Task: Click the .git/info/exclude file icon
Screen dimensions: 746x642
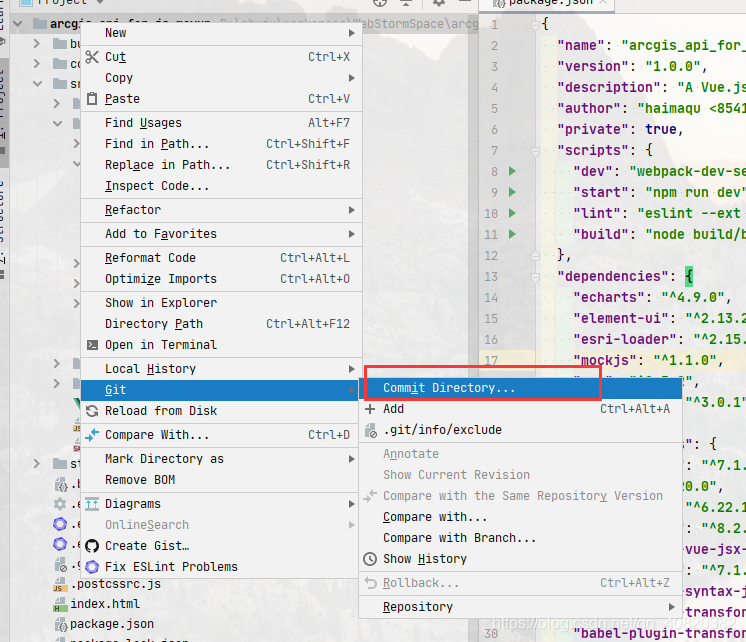Action: 371,430
